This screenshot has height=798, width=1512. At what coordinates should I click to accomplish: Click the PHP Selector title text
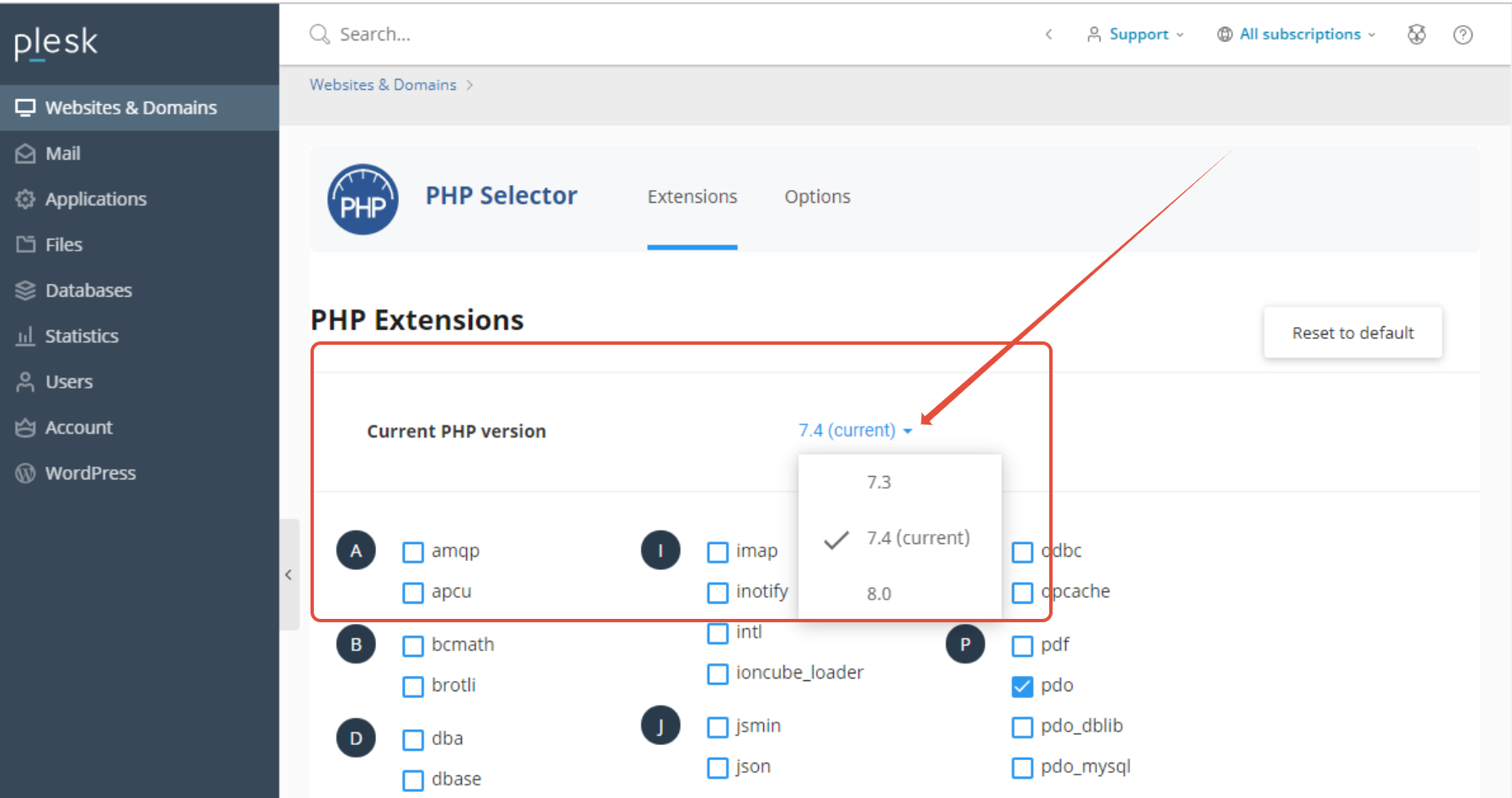501,196
